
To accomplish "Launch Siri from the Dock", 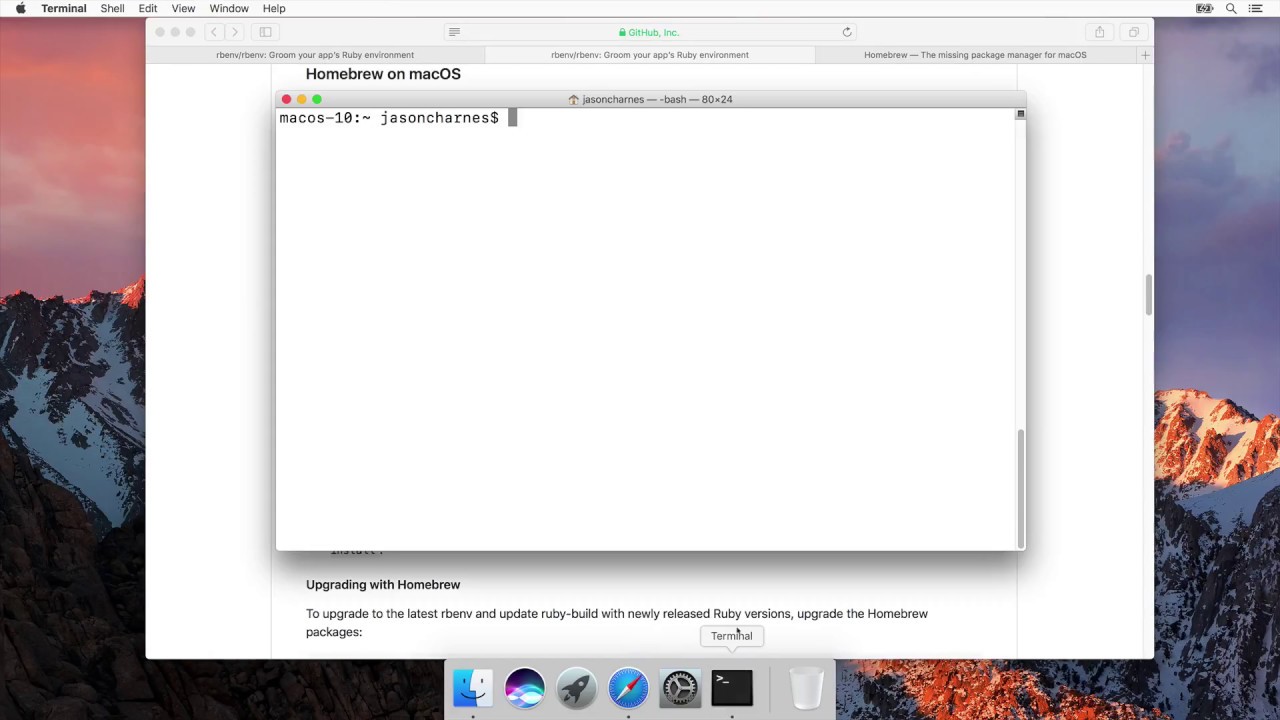I will tap(524, 688).
